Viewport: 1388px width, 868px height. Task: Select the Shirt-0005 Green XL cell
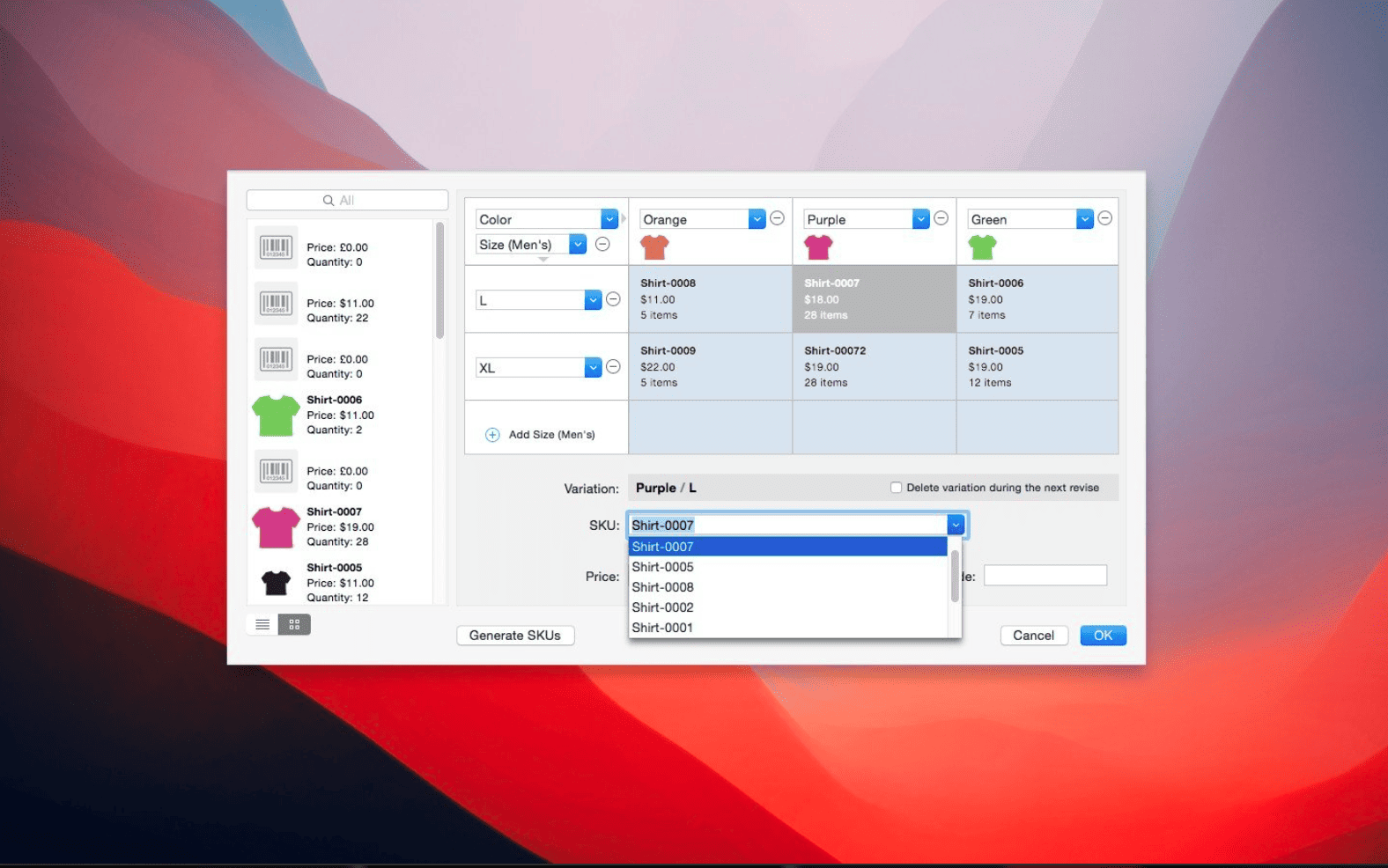pyautogui.click(x=1037, y=367)
